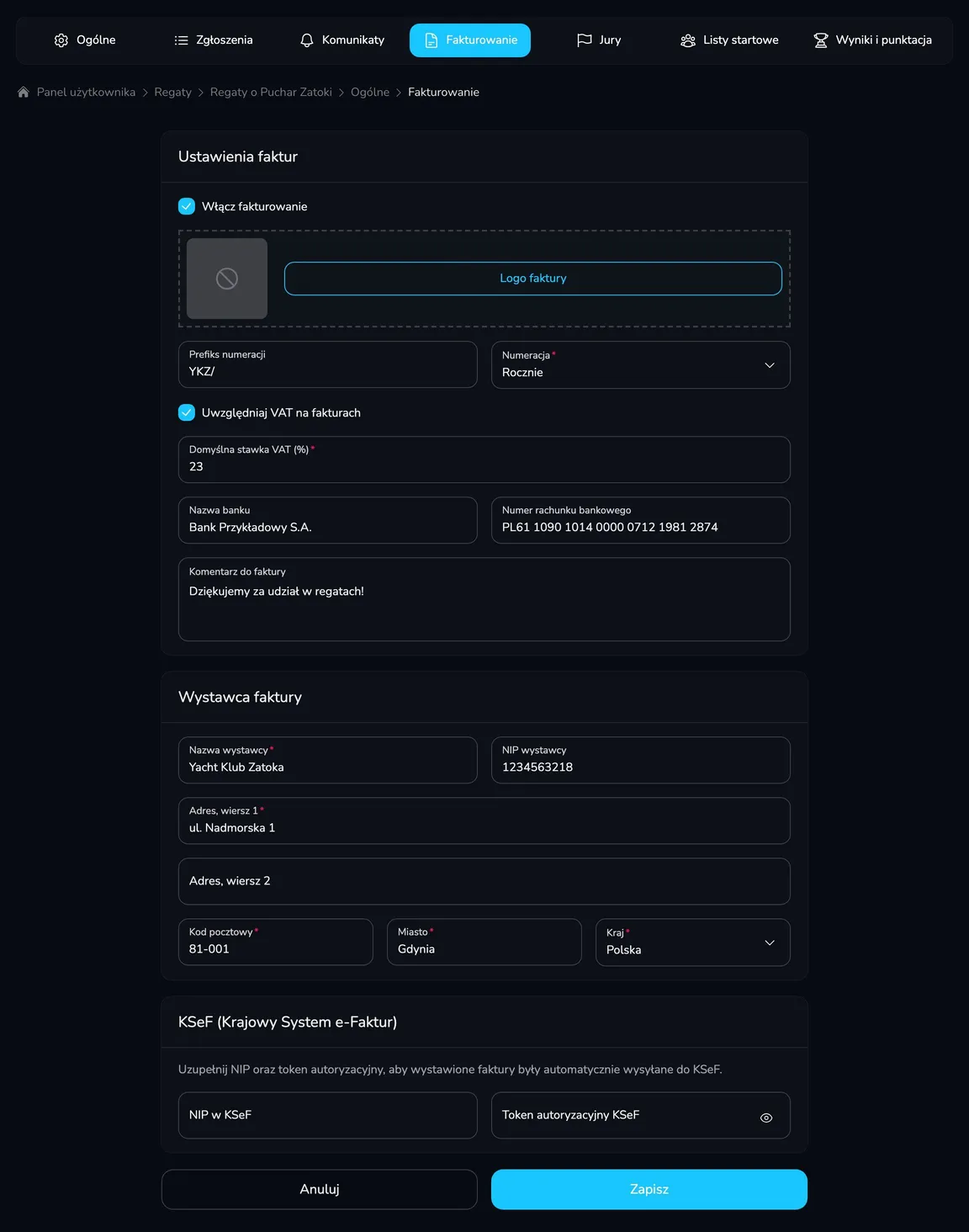Open the Kraj country dropdown

[x=693, y=943]
